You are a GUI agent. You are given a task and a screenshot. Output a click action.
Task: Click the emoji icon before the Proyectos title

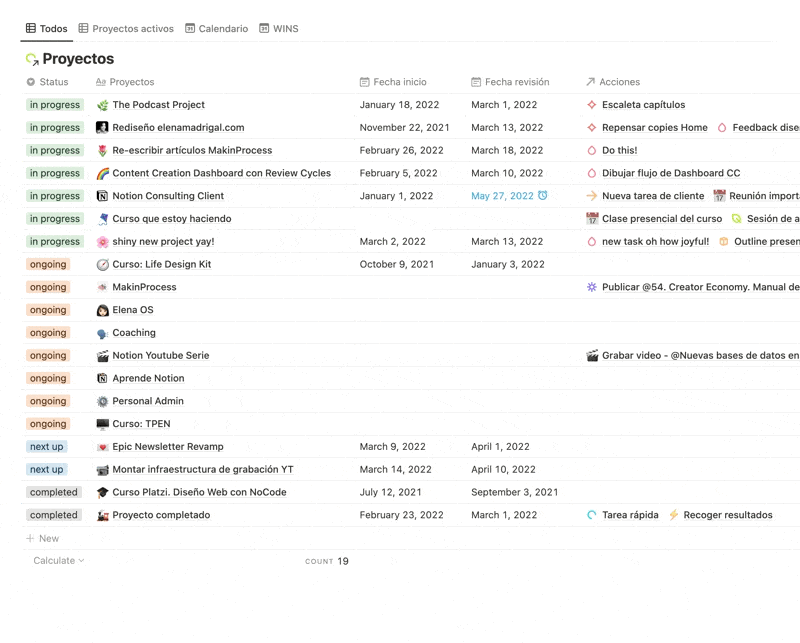click(x=32, y=59)
